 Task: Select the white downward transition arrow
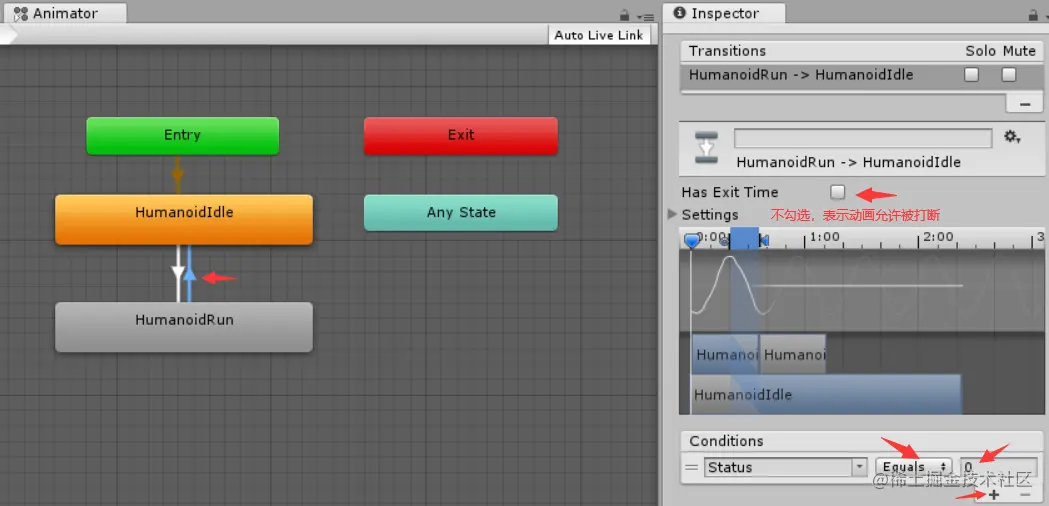tap(178, 274)
